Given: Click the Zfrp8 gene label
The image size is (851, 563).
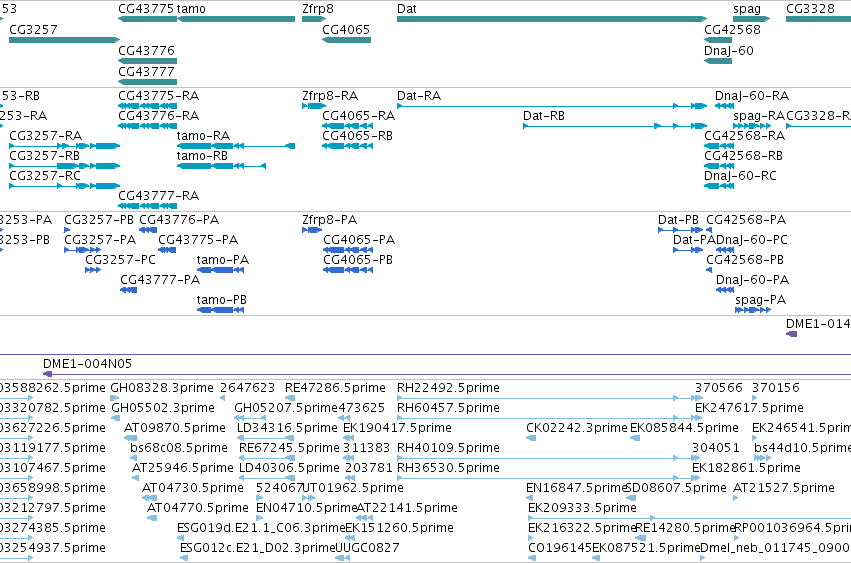Looking at the screenshot, I should [x=318, y=9].
